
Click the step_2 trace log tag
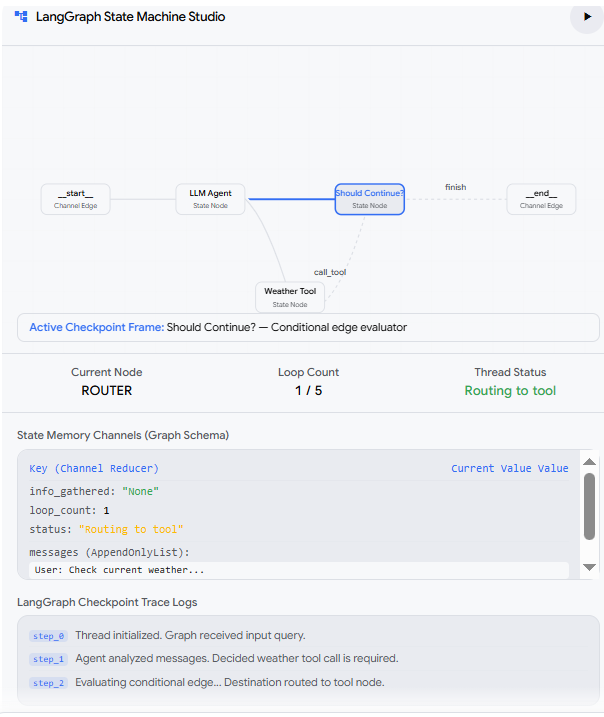point(48,683)
